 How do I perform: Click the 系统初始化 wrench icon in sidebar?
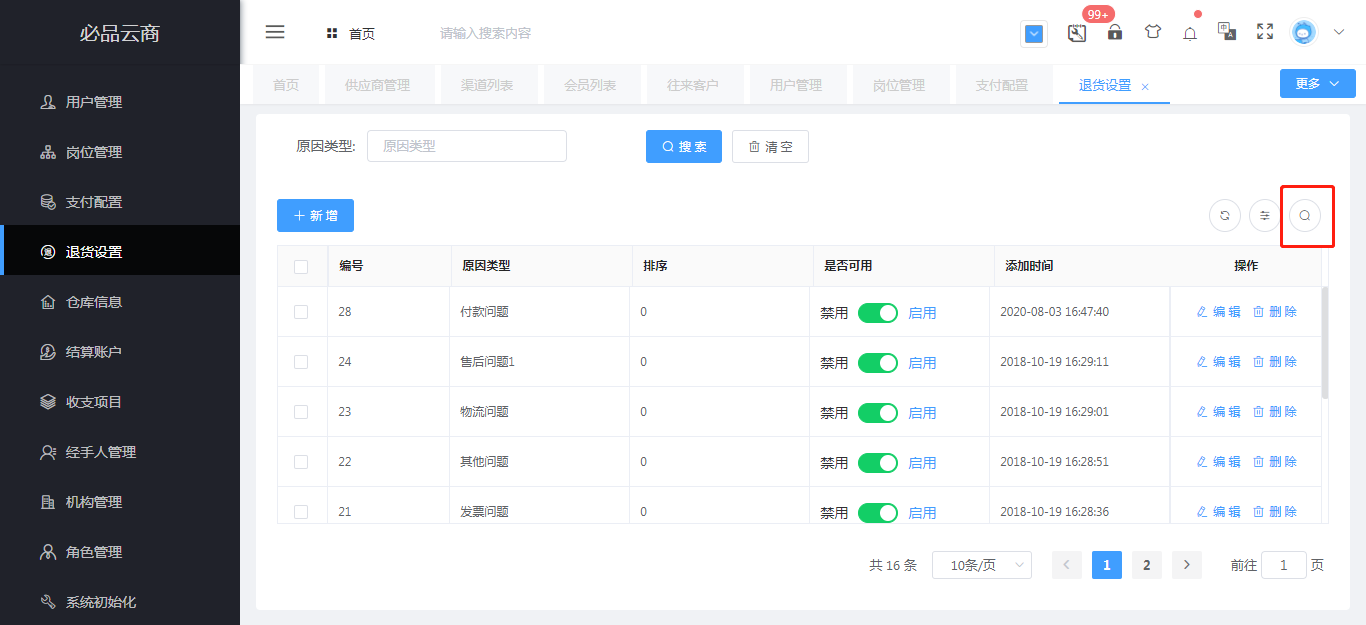[47, 602]
